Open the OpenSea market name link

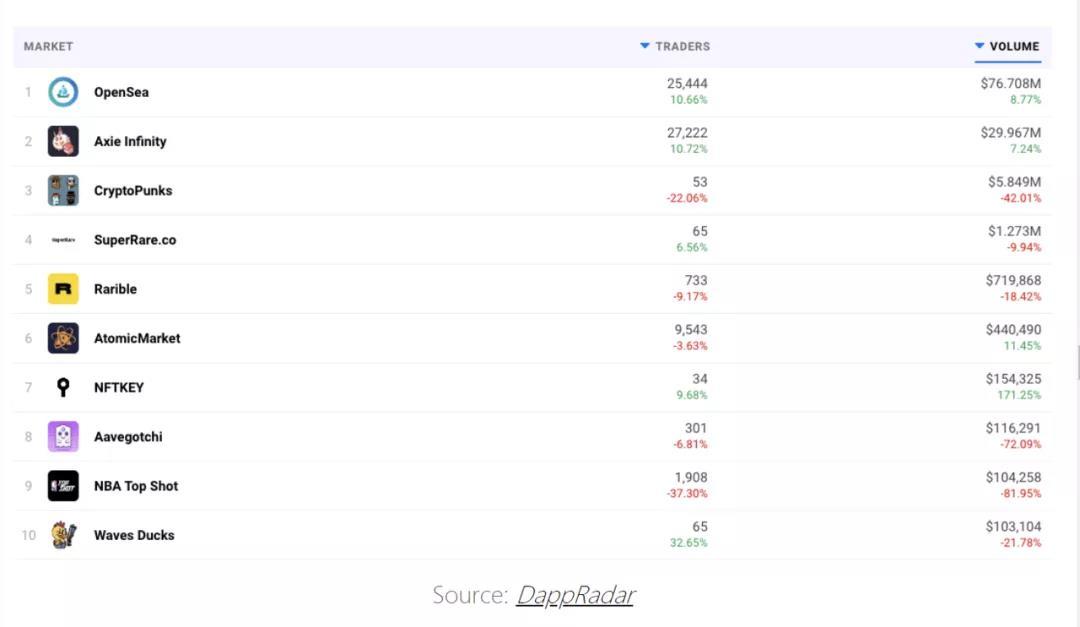click(121, 92)
